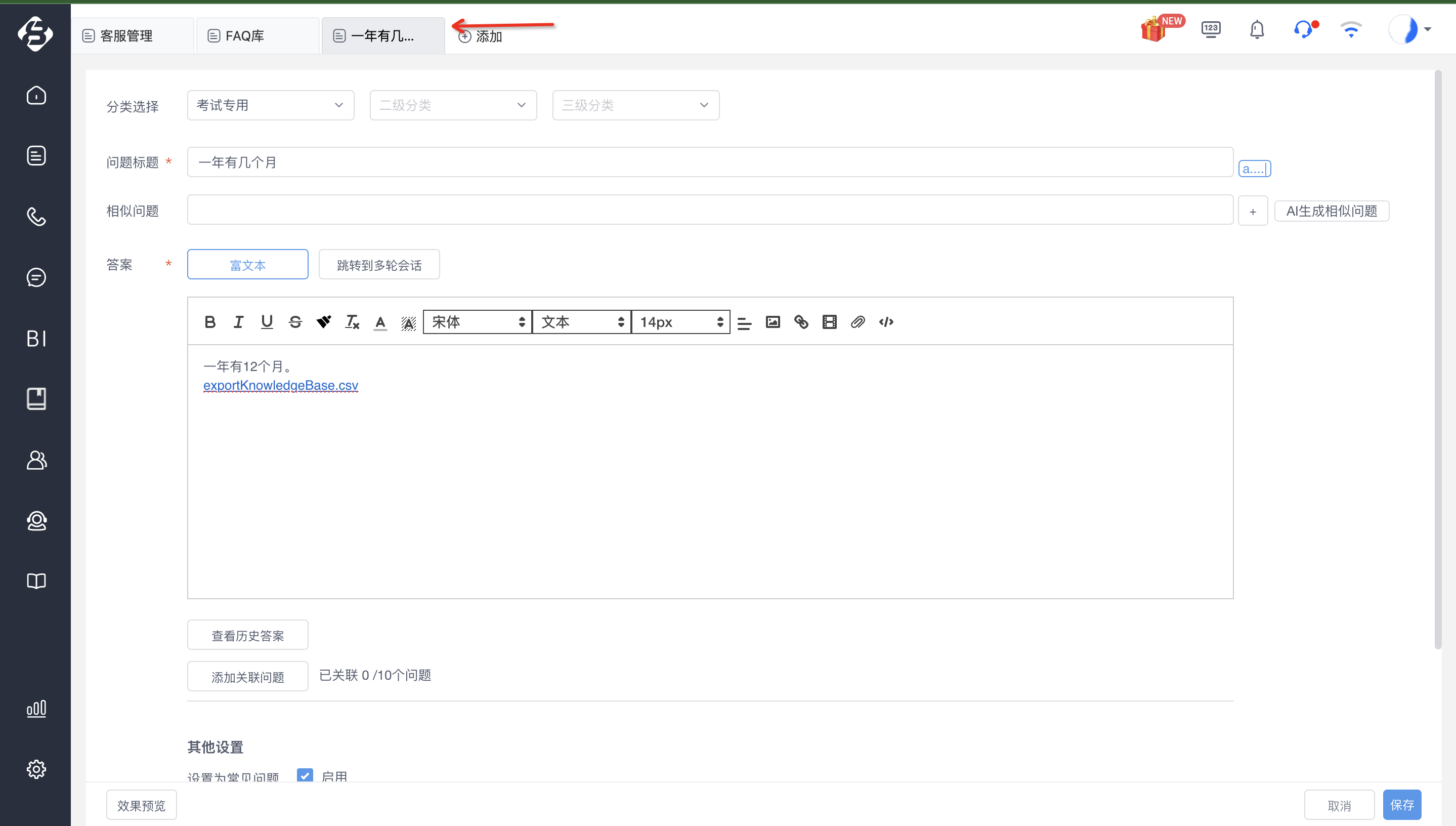
Task: Open the 二级分类 dropdown
Action: pyautogui.click(x=453, y=105)
